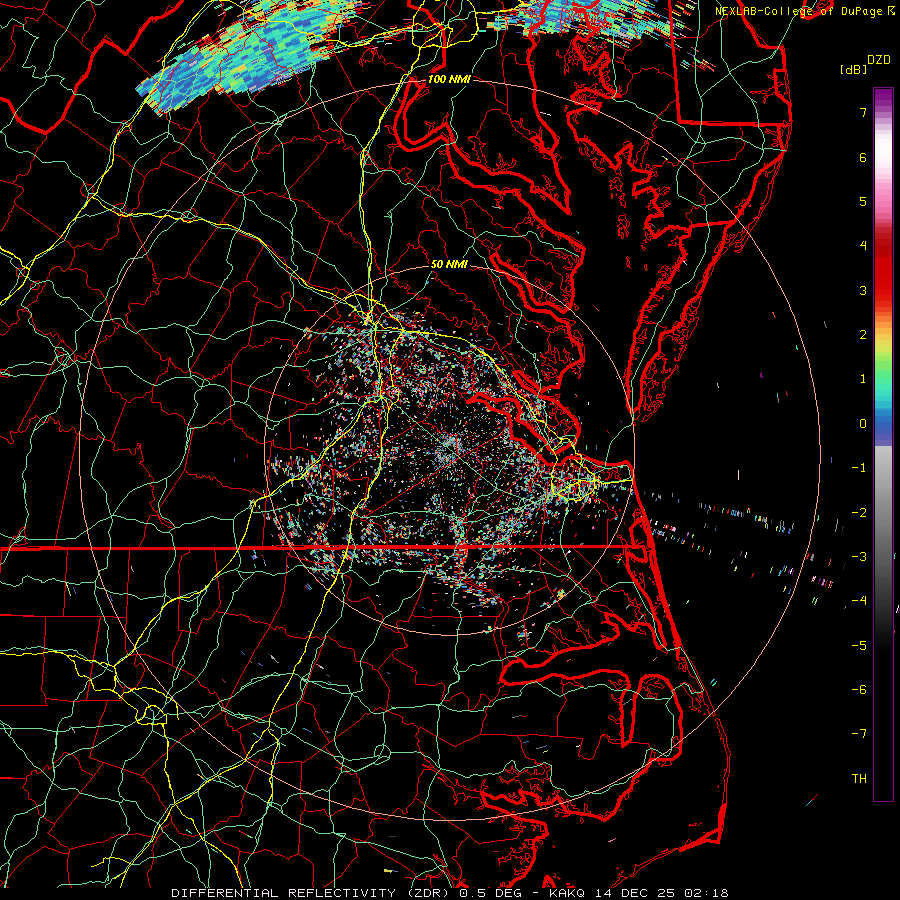Click the 2 value on color scale

pyautogui.click(x=863, y=335)
